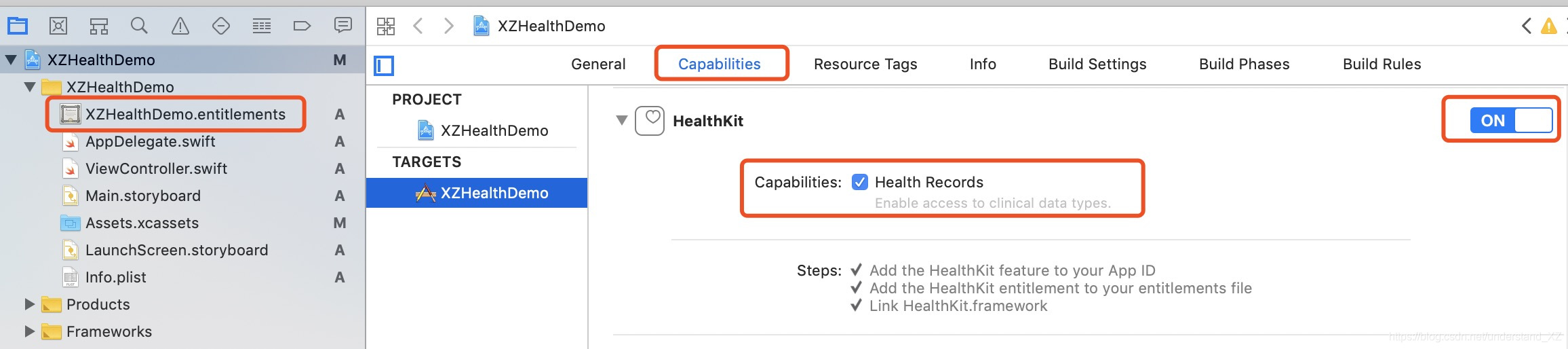The width and height of the screenshot is (1568, 349).
Task: Switch to the Build Settings tab
Action: [x=1097, y=64]
